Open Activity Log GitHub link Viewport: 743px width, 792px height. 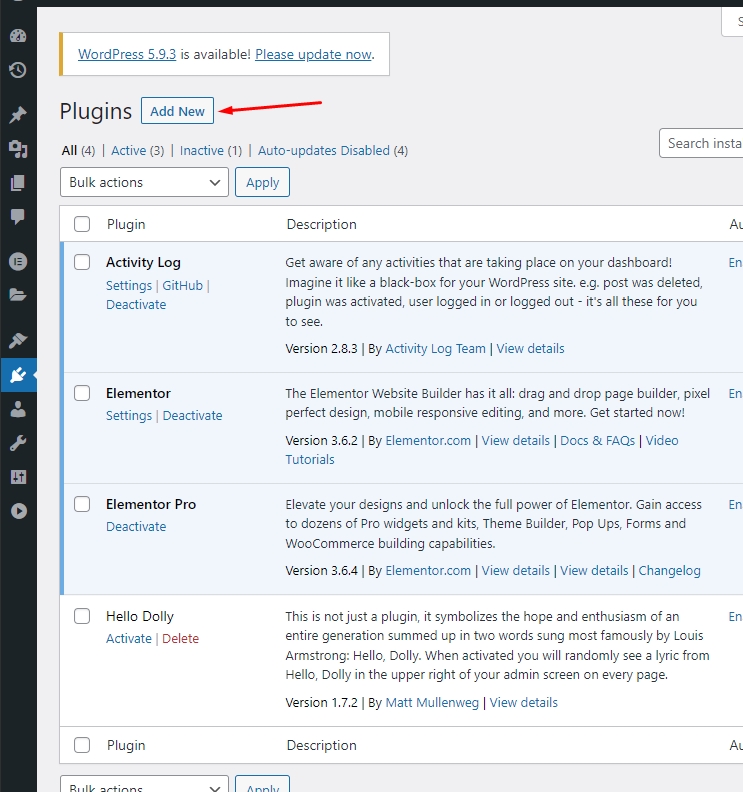pos(182,285)
